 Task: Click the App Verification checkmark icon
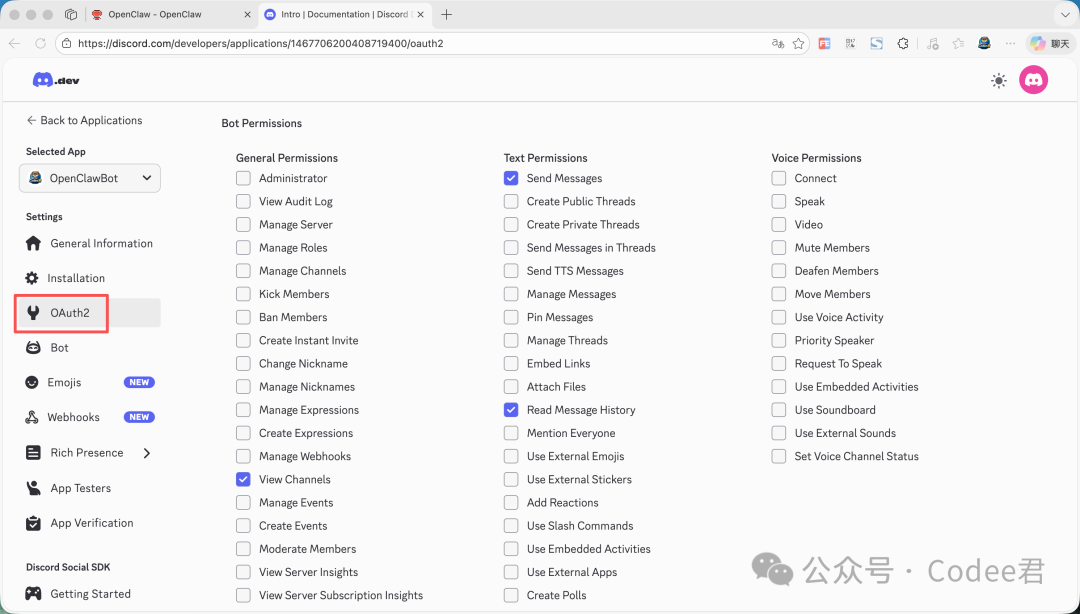coord(33,523)
